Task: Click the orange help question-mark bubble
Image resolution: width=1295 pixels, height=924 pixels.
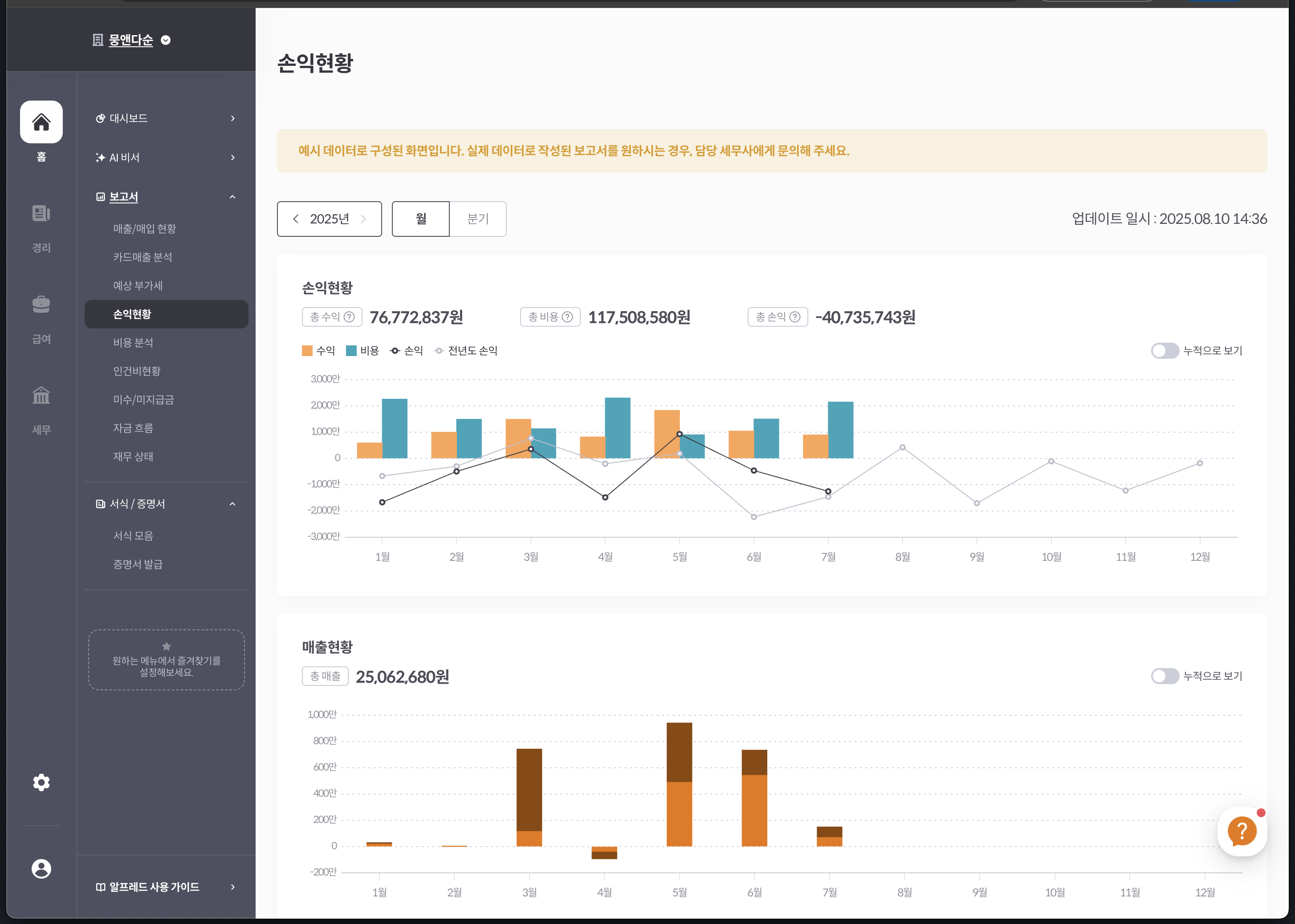Action: click(x=1242, y=832)
